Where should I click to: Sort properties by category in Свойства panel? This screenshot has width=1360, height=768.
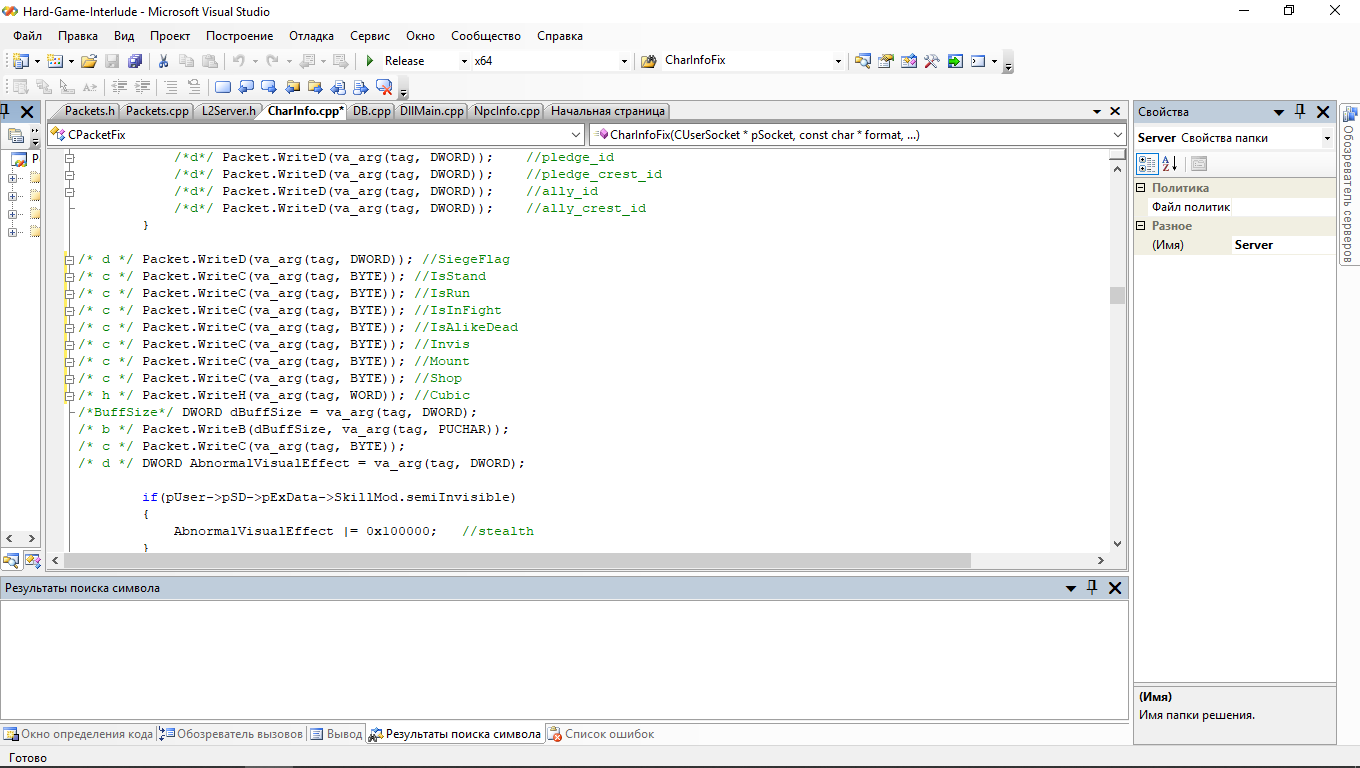[1148, 163]
